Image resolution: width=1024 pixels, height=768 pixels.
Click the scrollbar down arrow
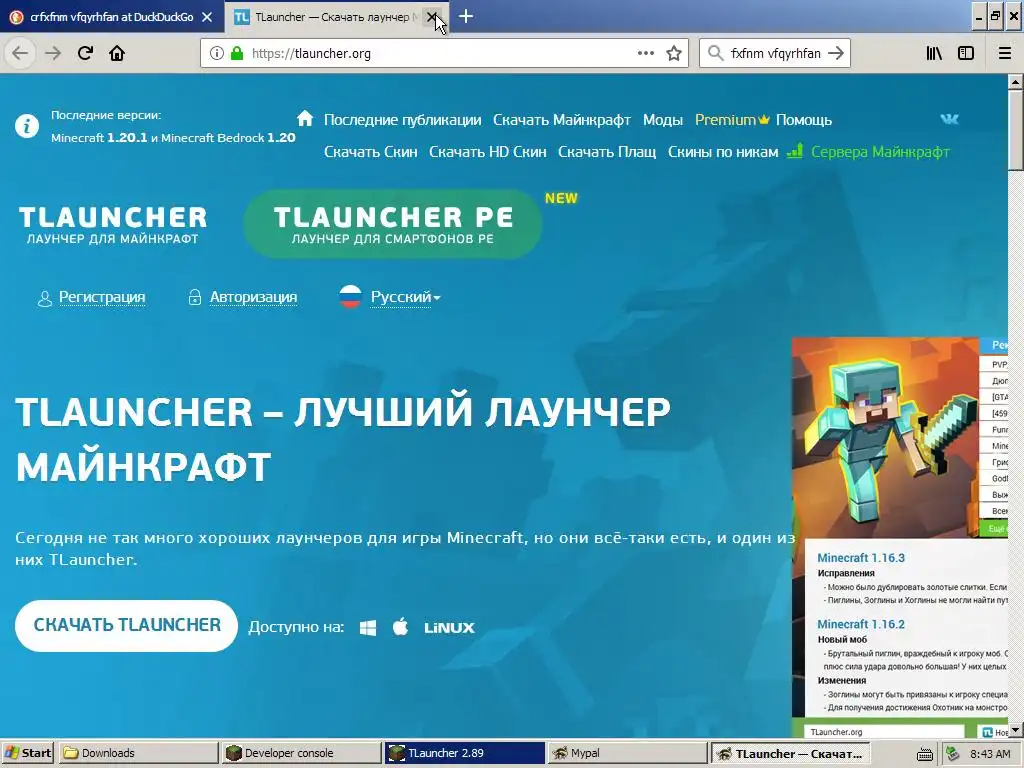pos(1016,729)
